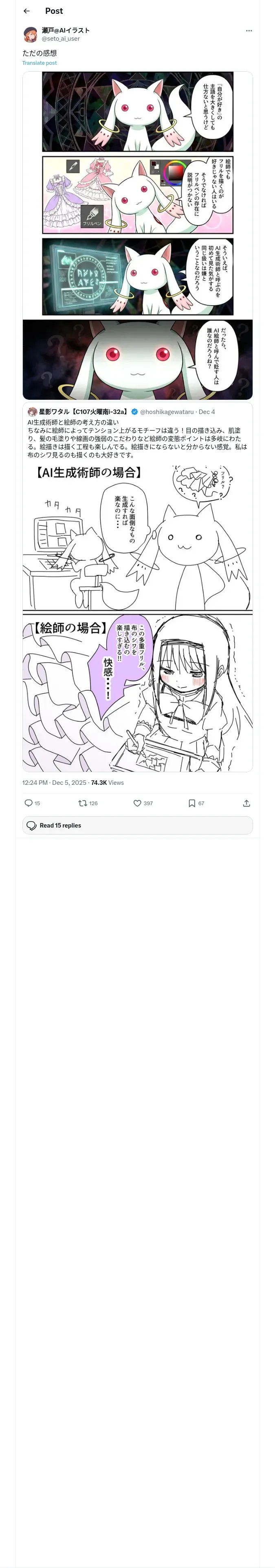Open the repost menu showing 126
The image size is (275, 1568).
tap(83, 804)
